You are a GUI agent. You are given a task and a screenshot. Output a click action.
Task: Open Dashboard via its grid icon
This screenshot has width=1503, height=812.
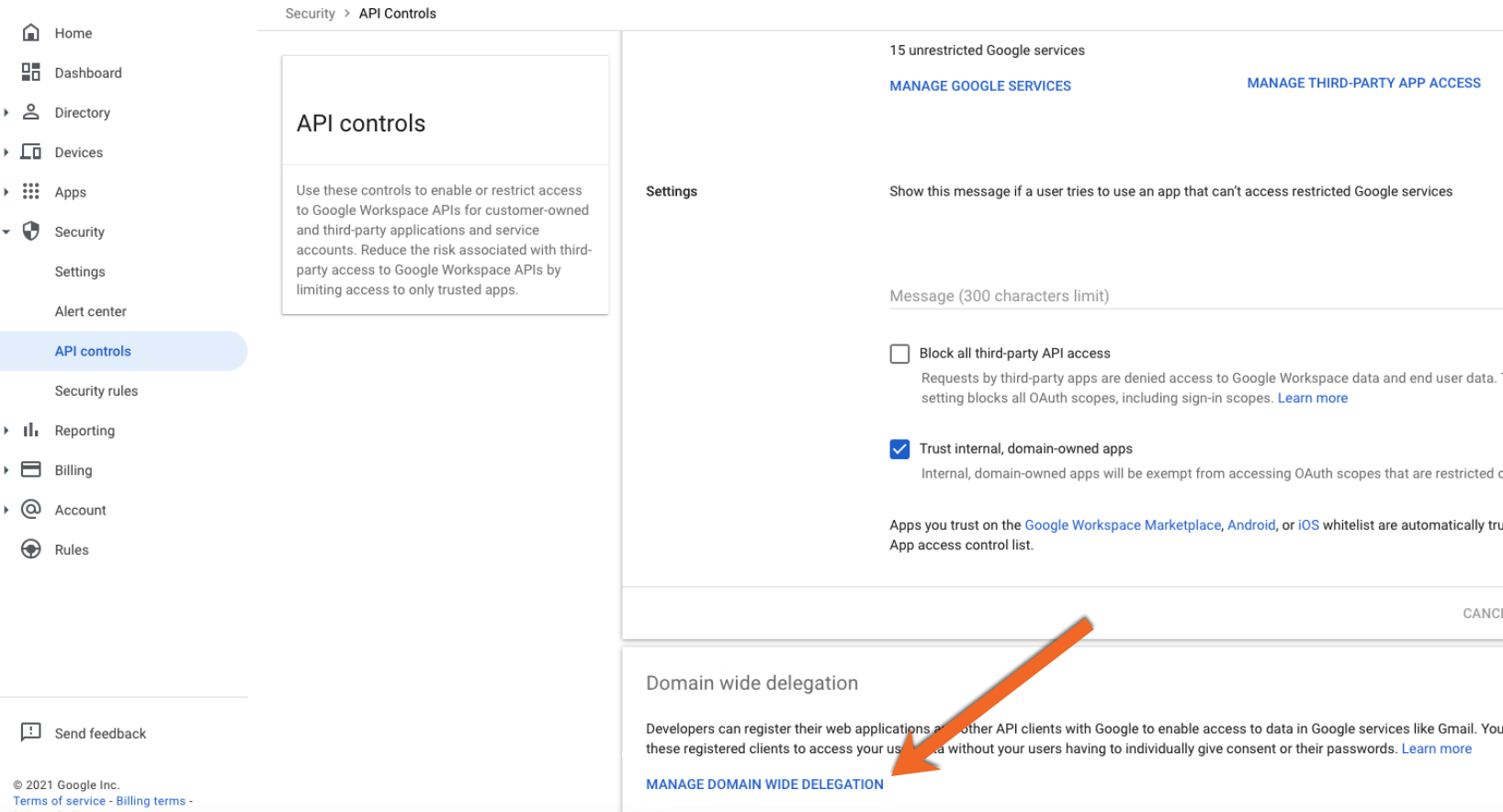pyautogui.click(x=31, y=73)
